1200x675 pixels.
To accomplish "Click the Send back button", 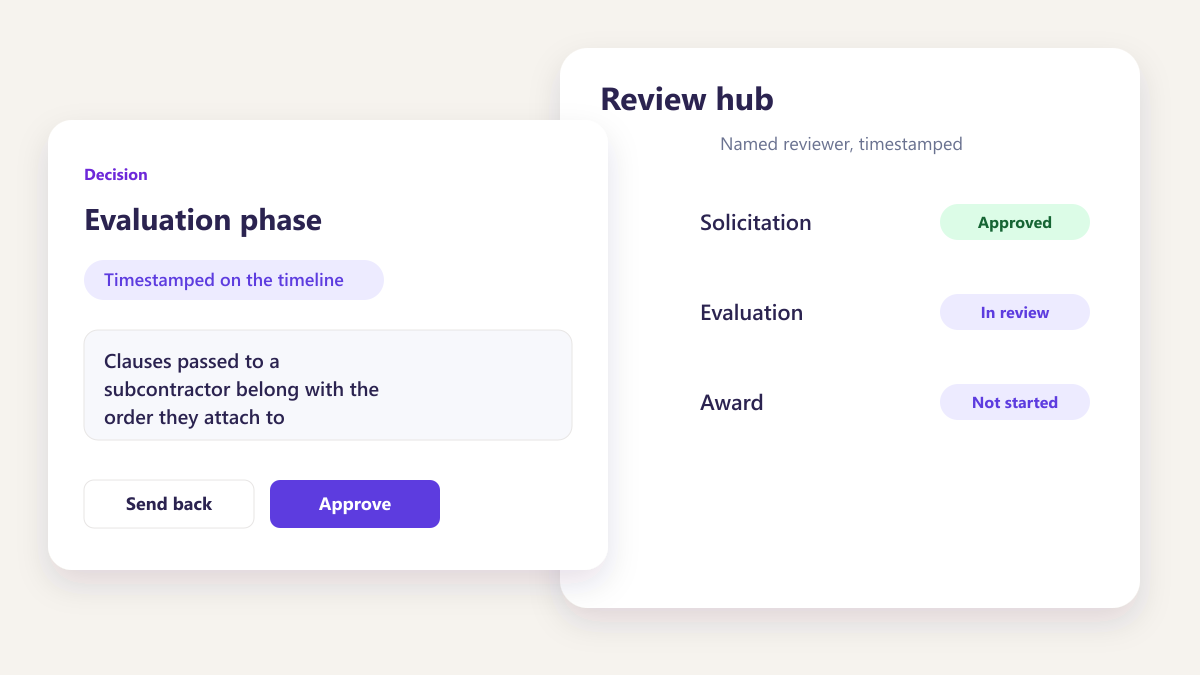I will click(169, 504).
